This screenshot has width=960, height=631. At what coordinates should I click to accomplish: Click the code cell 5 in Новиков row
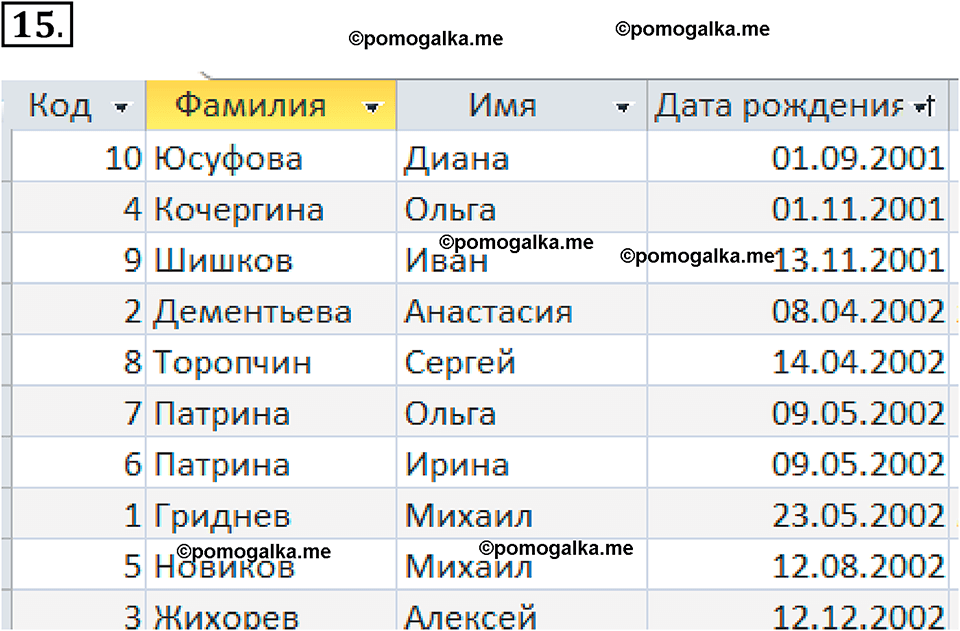tap(78, 564)
